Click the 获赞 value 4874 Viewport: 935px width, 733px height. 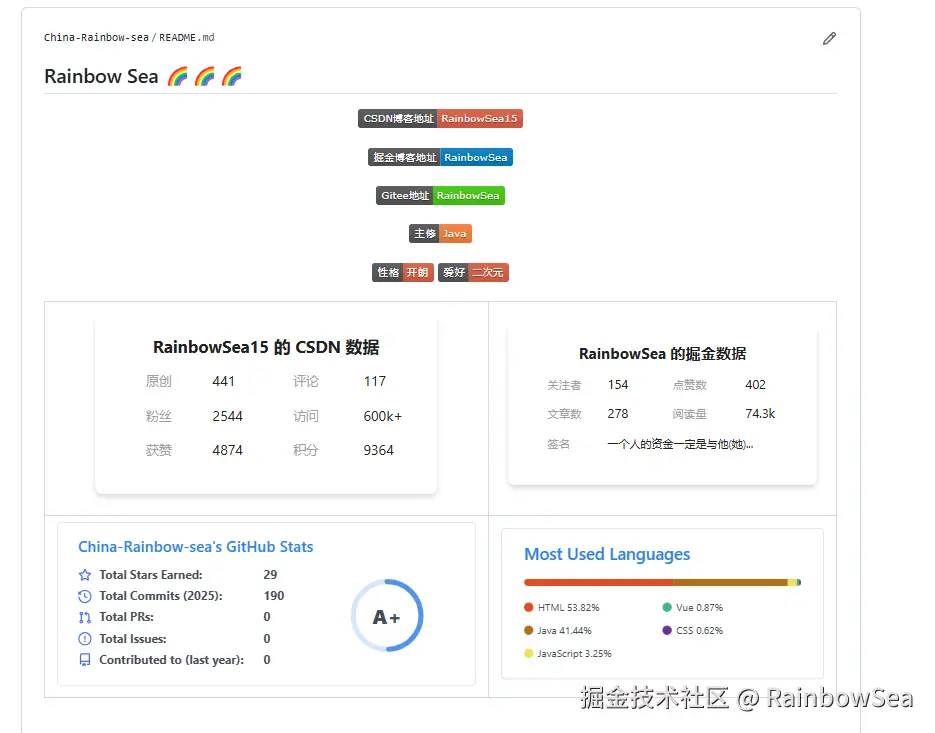click(228, 450)
